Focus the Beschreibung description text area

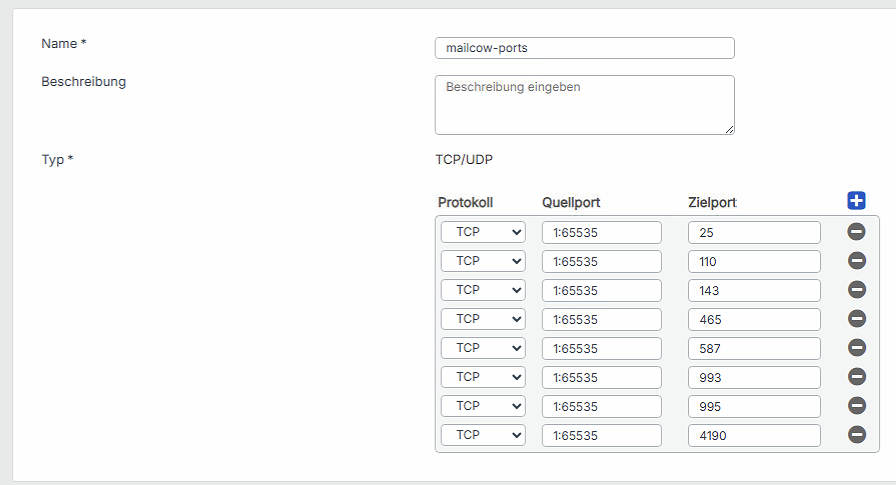[584, 104]
